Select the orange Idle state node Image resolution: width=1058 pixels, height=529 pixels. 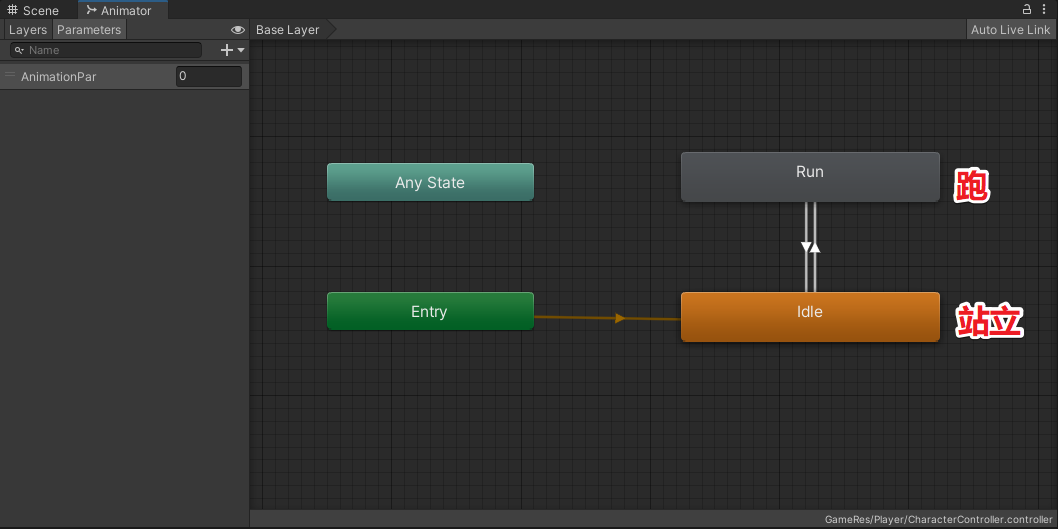[x=810, y=316]
